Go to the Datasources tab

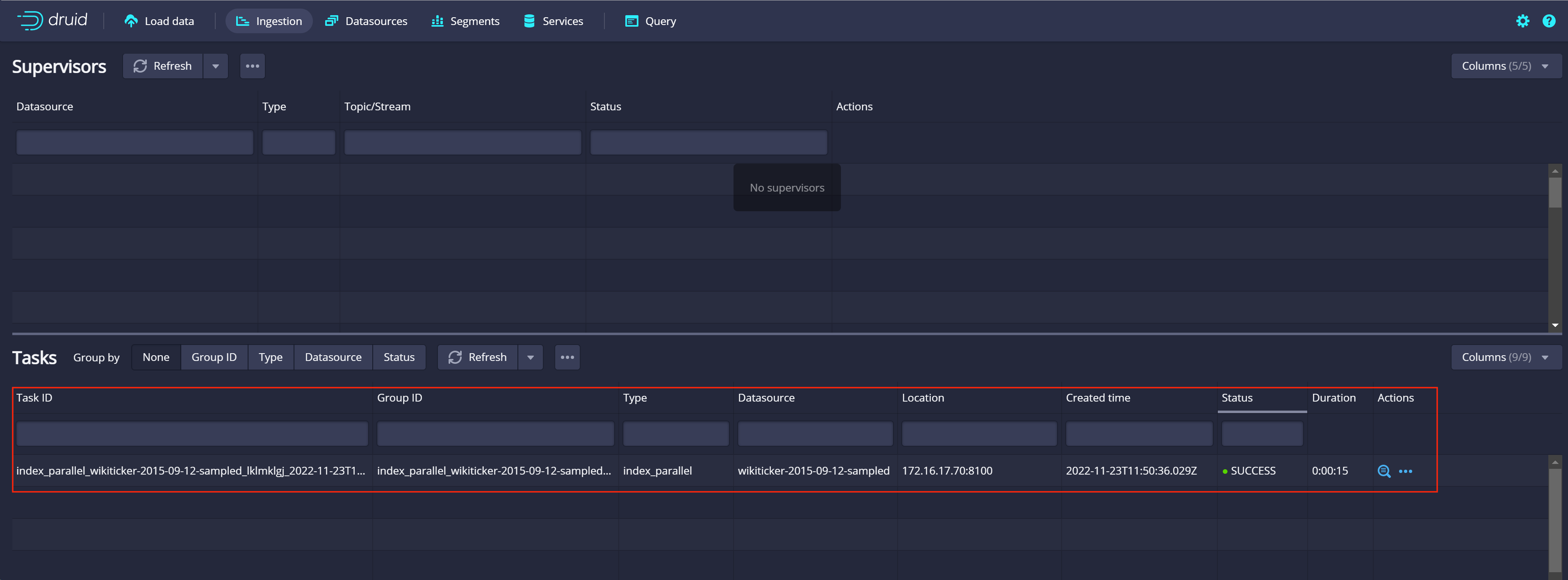tap(366, 21)
